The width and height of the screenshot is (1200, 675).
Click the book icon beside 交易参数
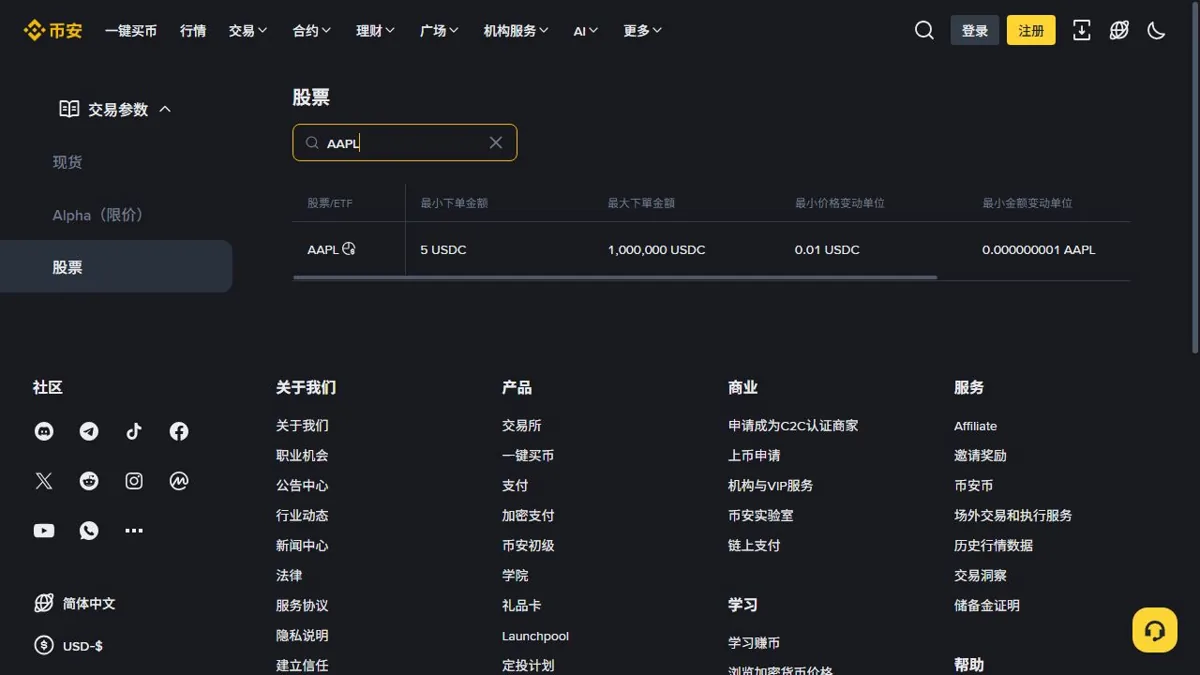[x=69, y=109]
